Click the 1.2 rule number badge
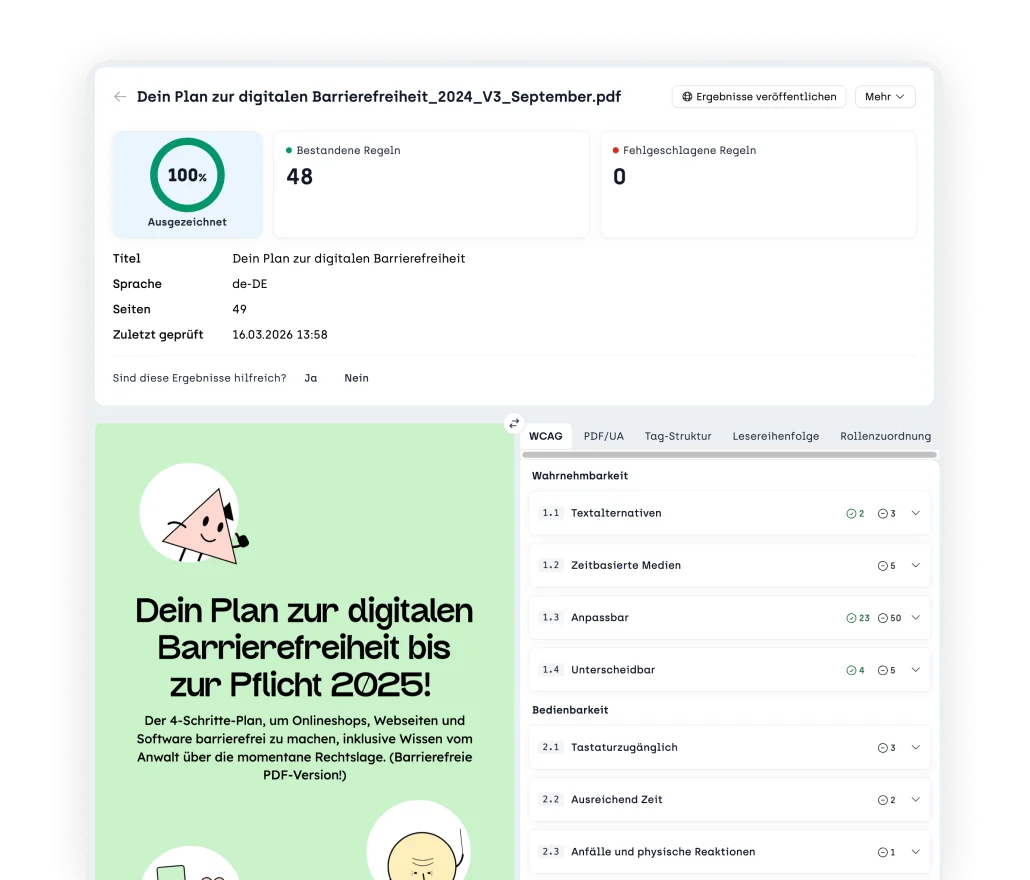 (x=550, y=565)
